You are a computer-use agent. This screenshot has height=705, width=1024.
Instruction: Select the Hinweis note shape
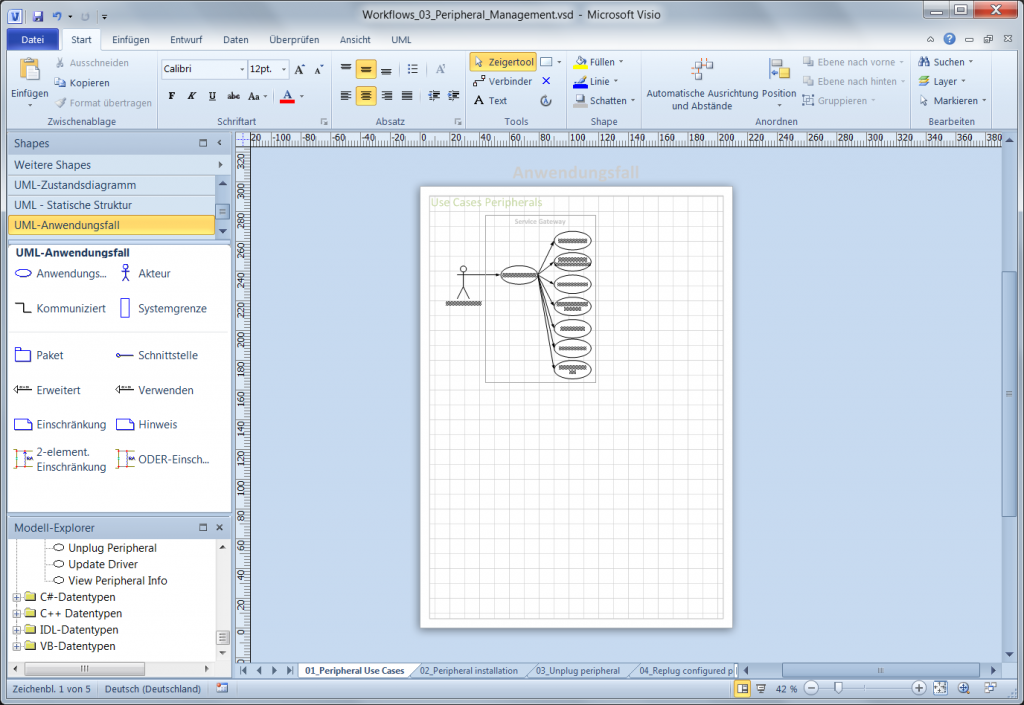[146, 424]
